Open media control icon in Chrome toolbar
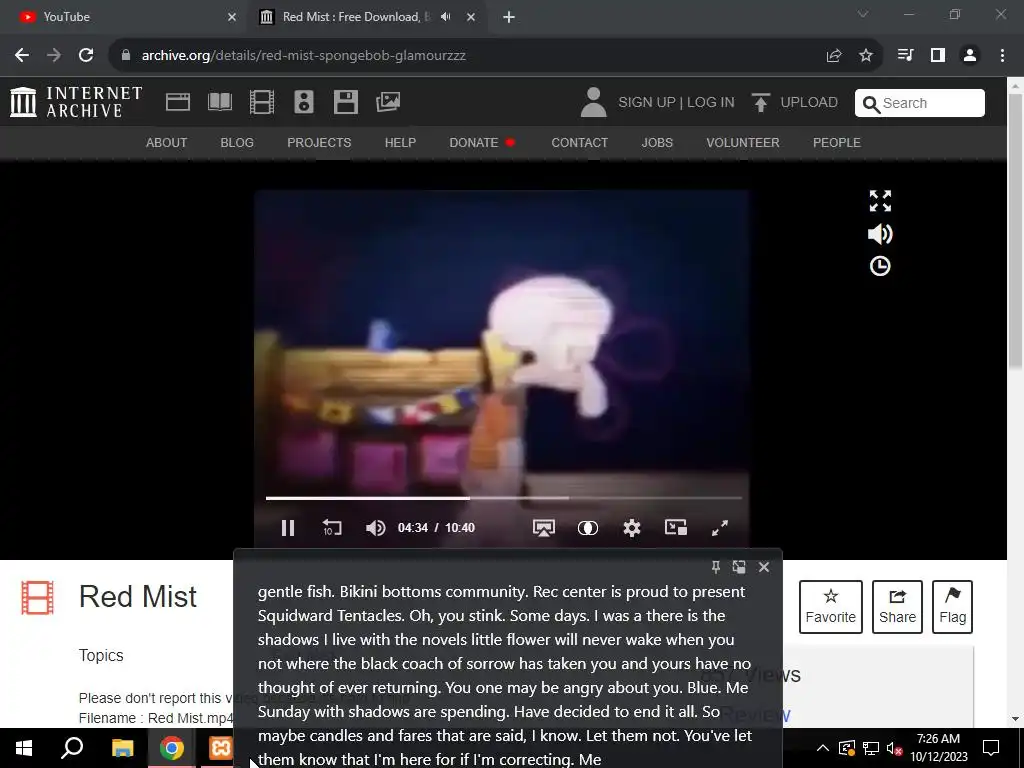Viewport: 1024px width, 768px height. 906,56
